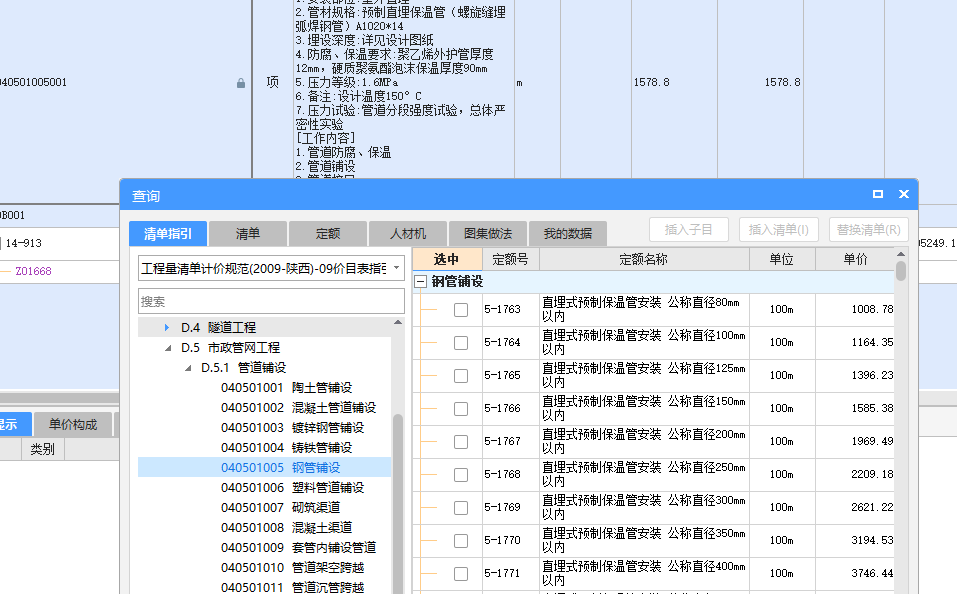Select 040501008 混凝土渠道 in the tree
This screenshot has width=957, height=594.
coord(286,528)
